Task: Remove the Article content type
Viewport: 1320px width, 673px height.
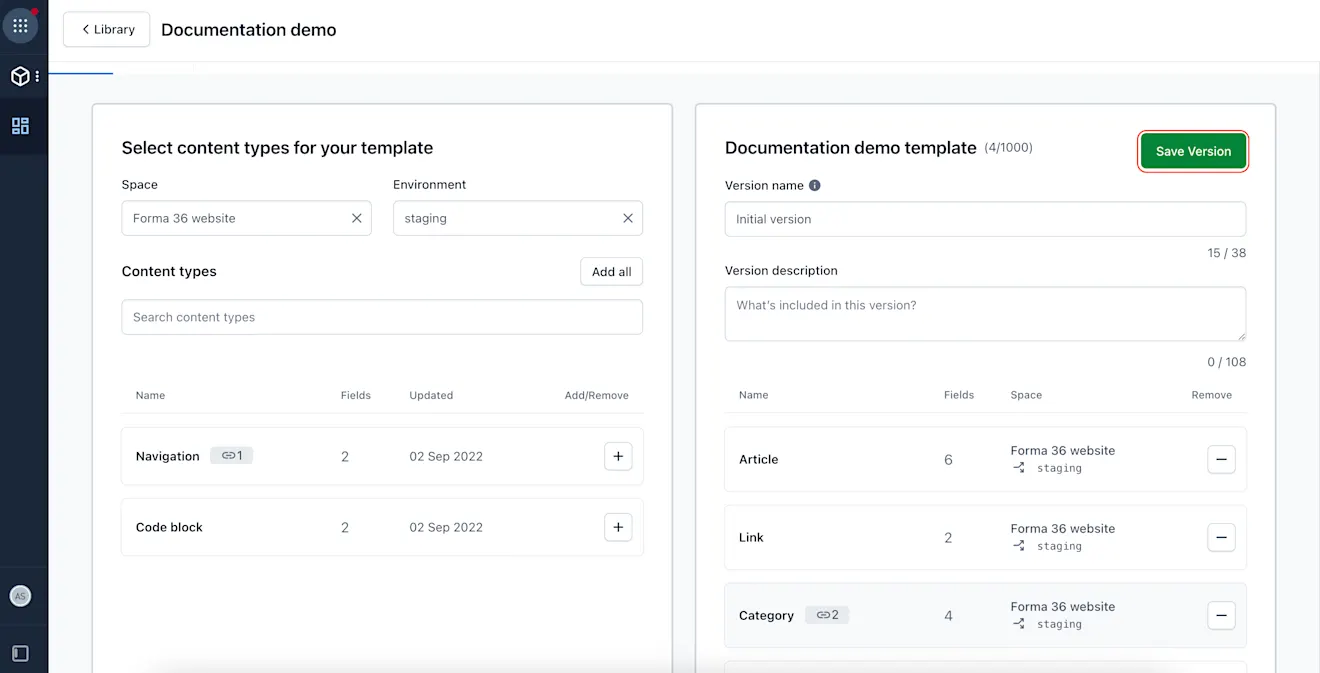Action: [1221, 459]
